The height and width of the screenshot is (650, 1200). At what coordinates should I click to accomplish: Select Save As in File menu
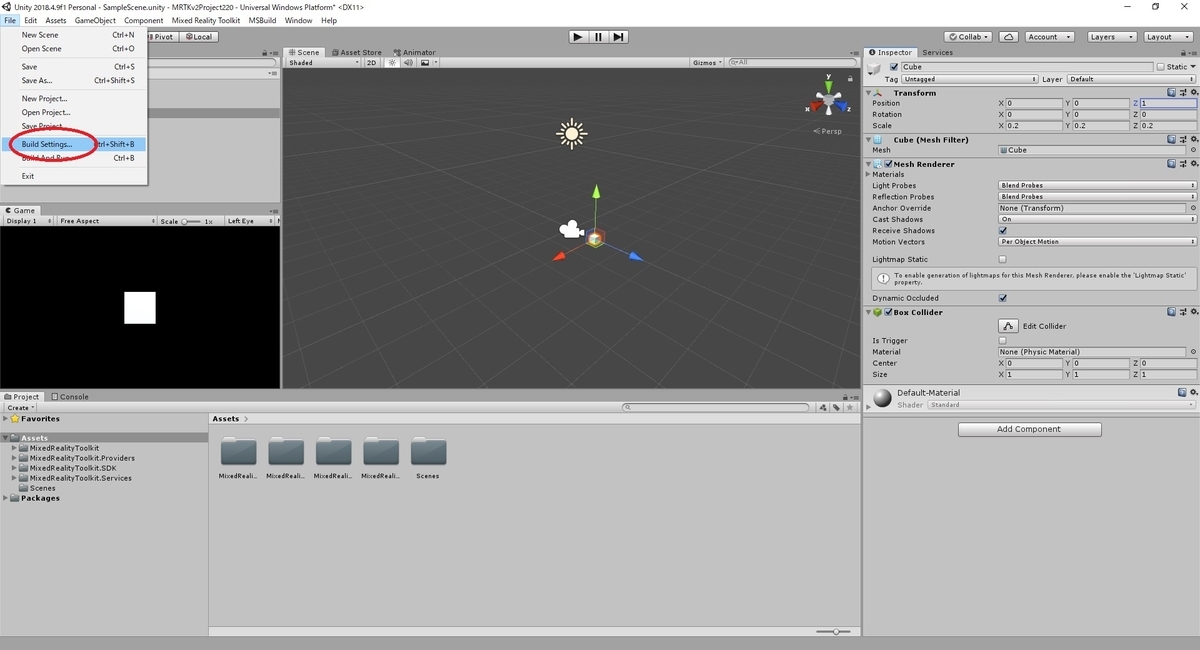point(75,81)
